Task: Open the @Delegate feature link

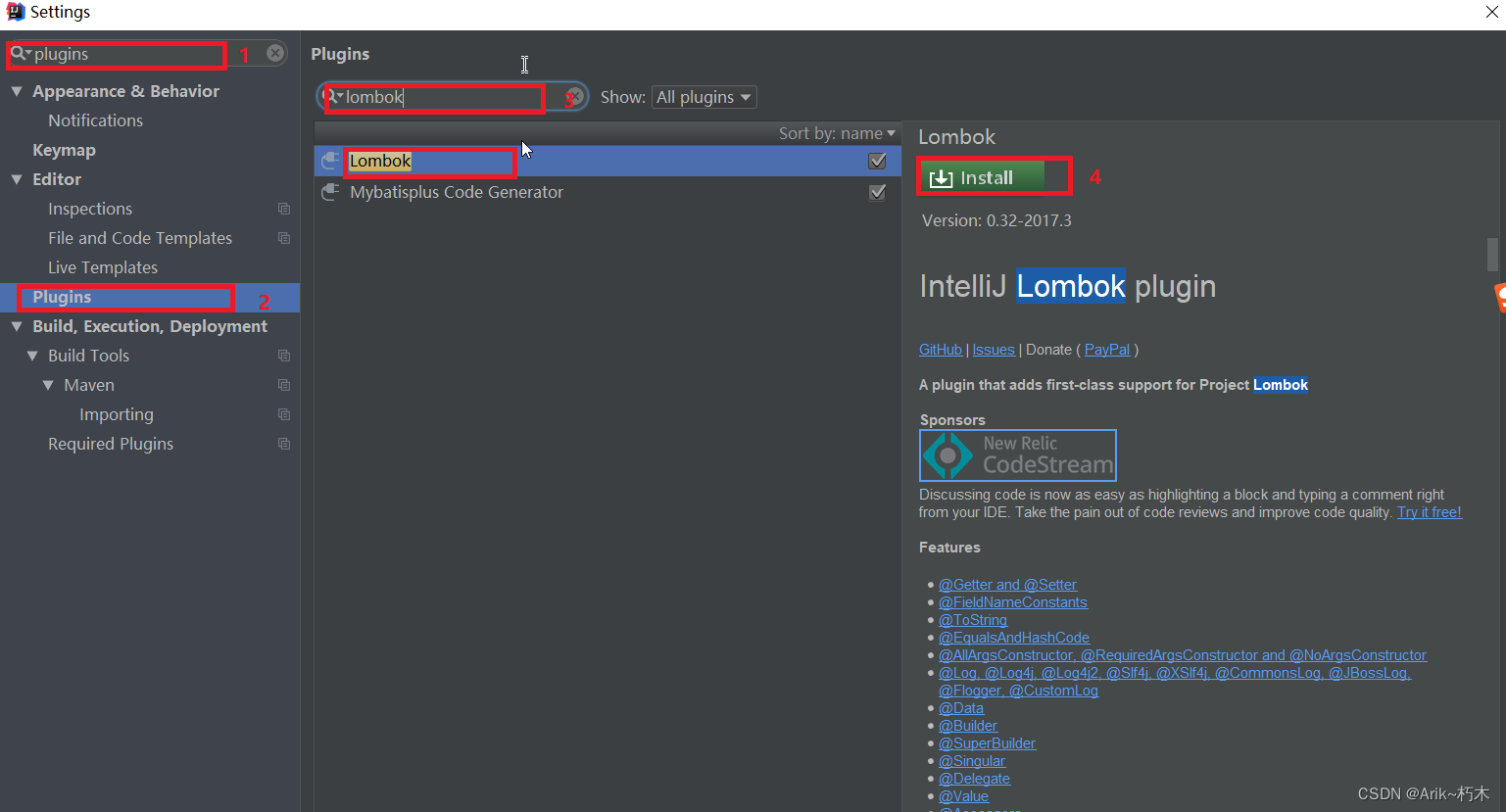Action: 974,779
